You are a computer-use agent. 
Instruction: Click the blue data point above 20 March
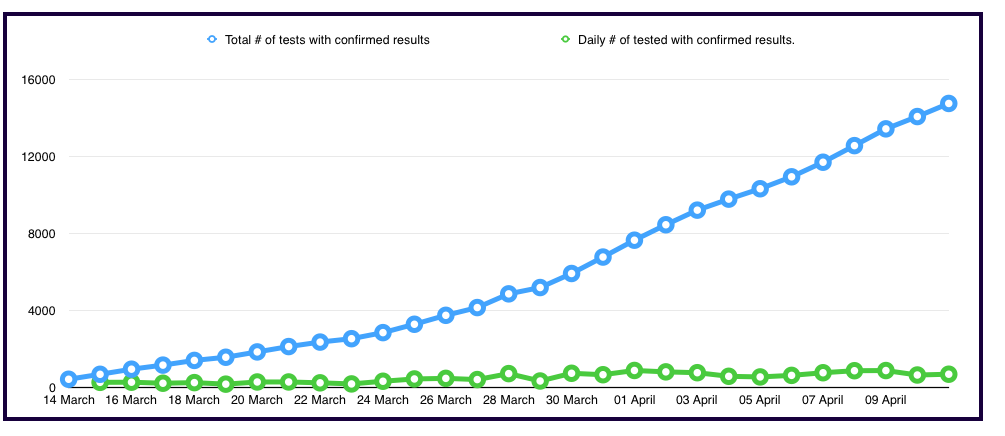tap(257, 351)
